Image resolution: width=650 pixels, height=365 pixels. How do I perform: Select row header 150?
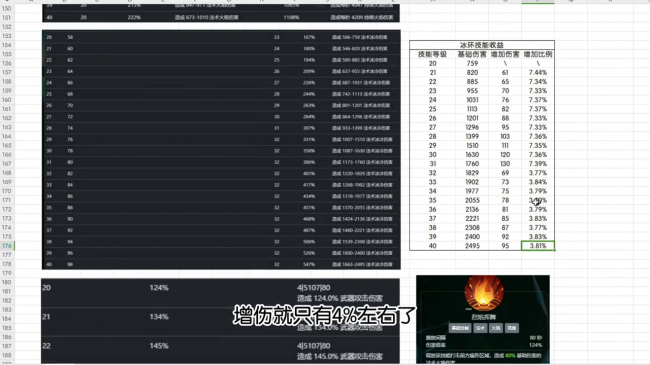[x=7, y=8]
